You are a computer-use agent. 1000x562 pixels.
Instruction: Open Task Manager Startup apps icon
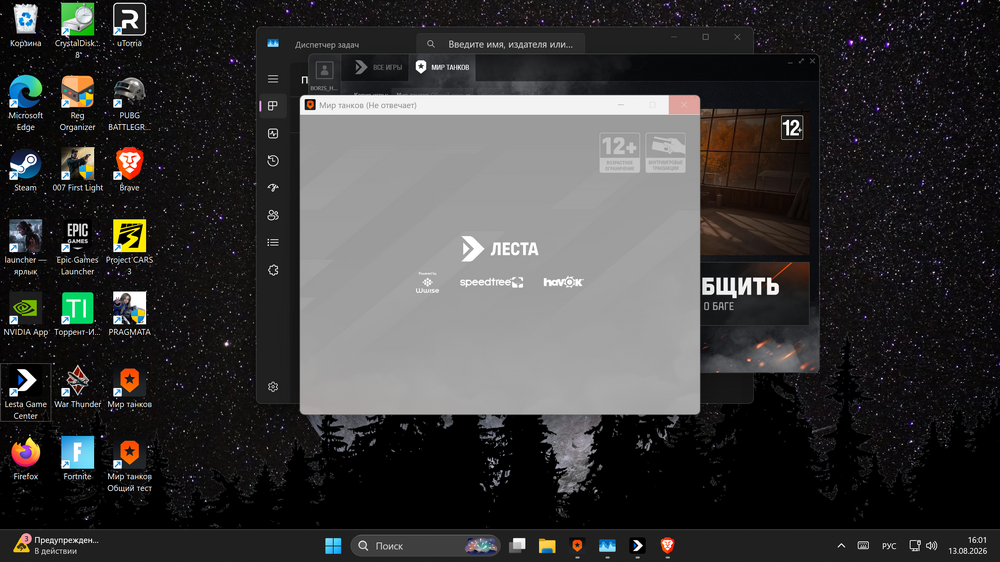point(273,188)
